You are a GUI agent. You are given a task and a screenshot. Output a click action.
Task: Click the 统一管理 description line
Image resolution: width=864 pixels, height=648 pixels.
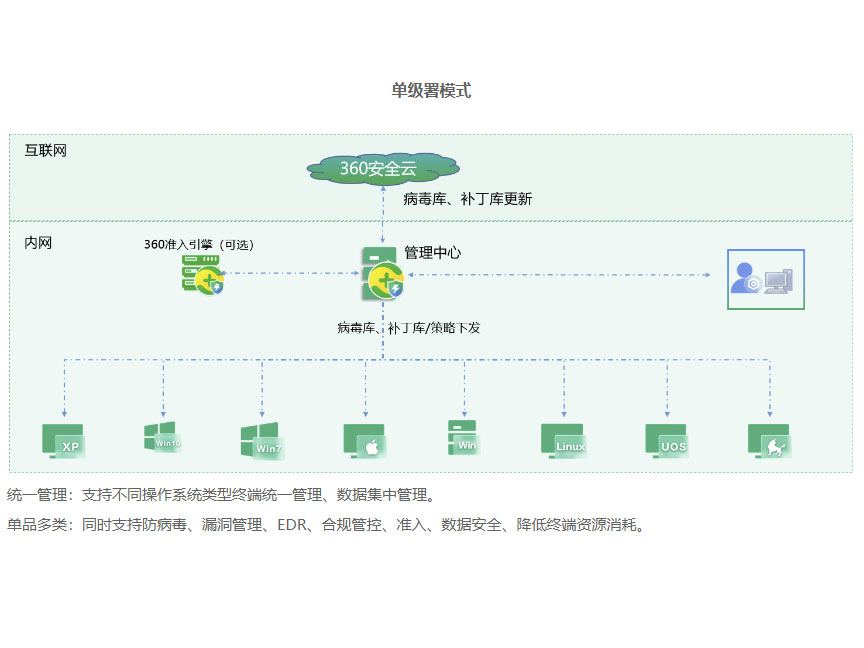pyautogui.click(x=222, y=495)
